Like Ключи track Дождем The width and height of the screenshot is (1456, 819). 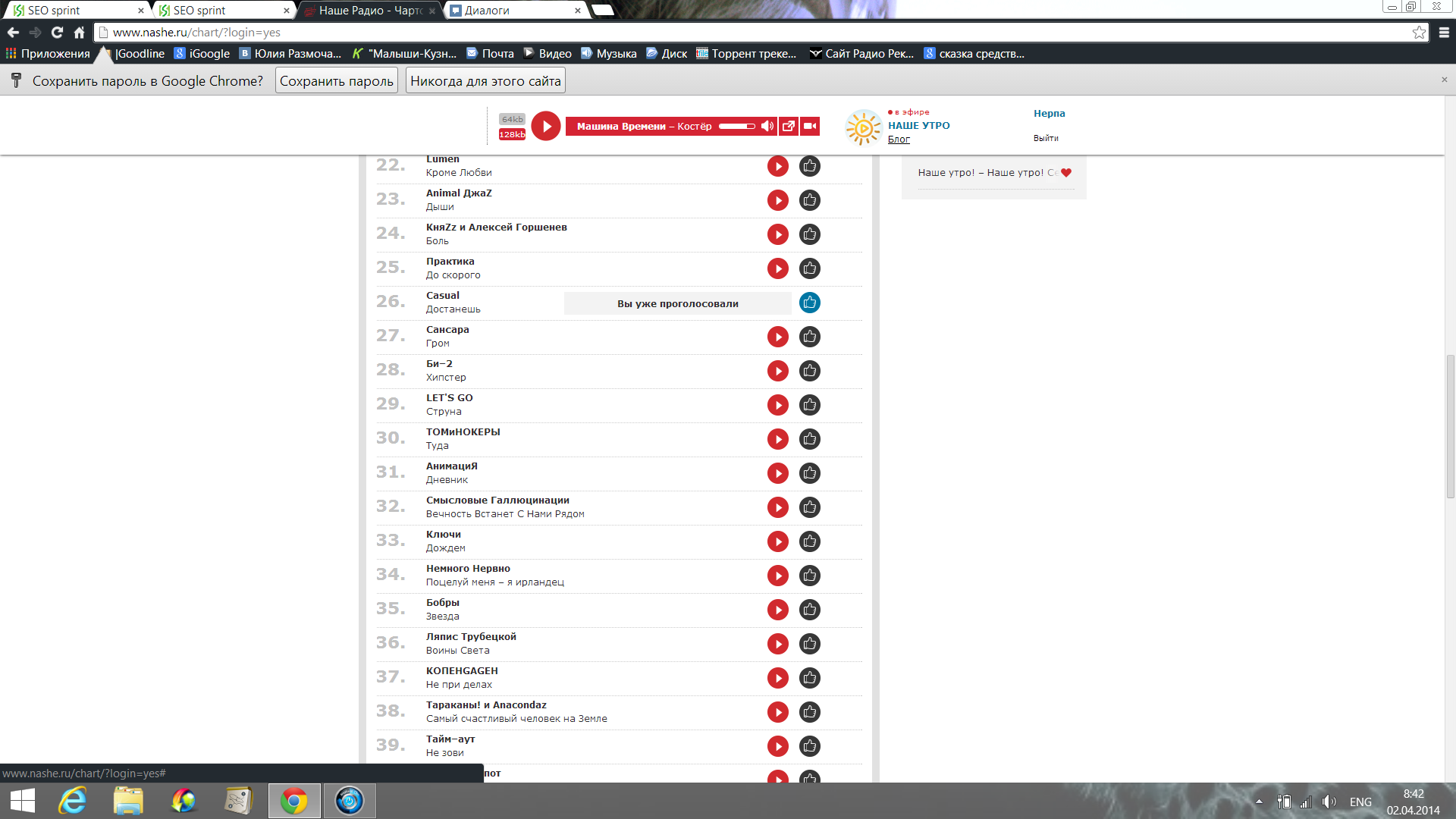coord(809,541)
